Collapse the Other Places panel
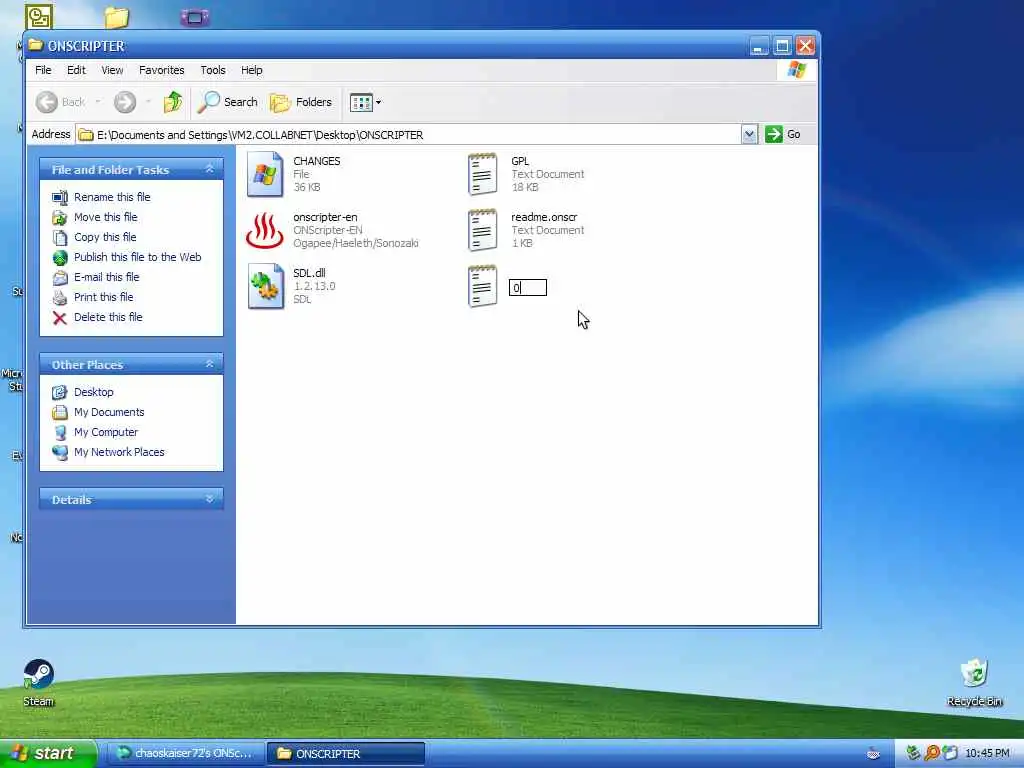Screen dimensions: 1024x768 [x=210, y=364]
